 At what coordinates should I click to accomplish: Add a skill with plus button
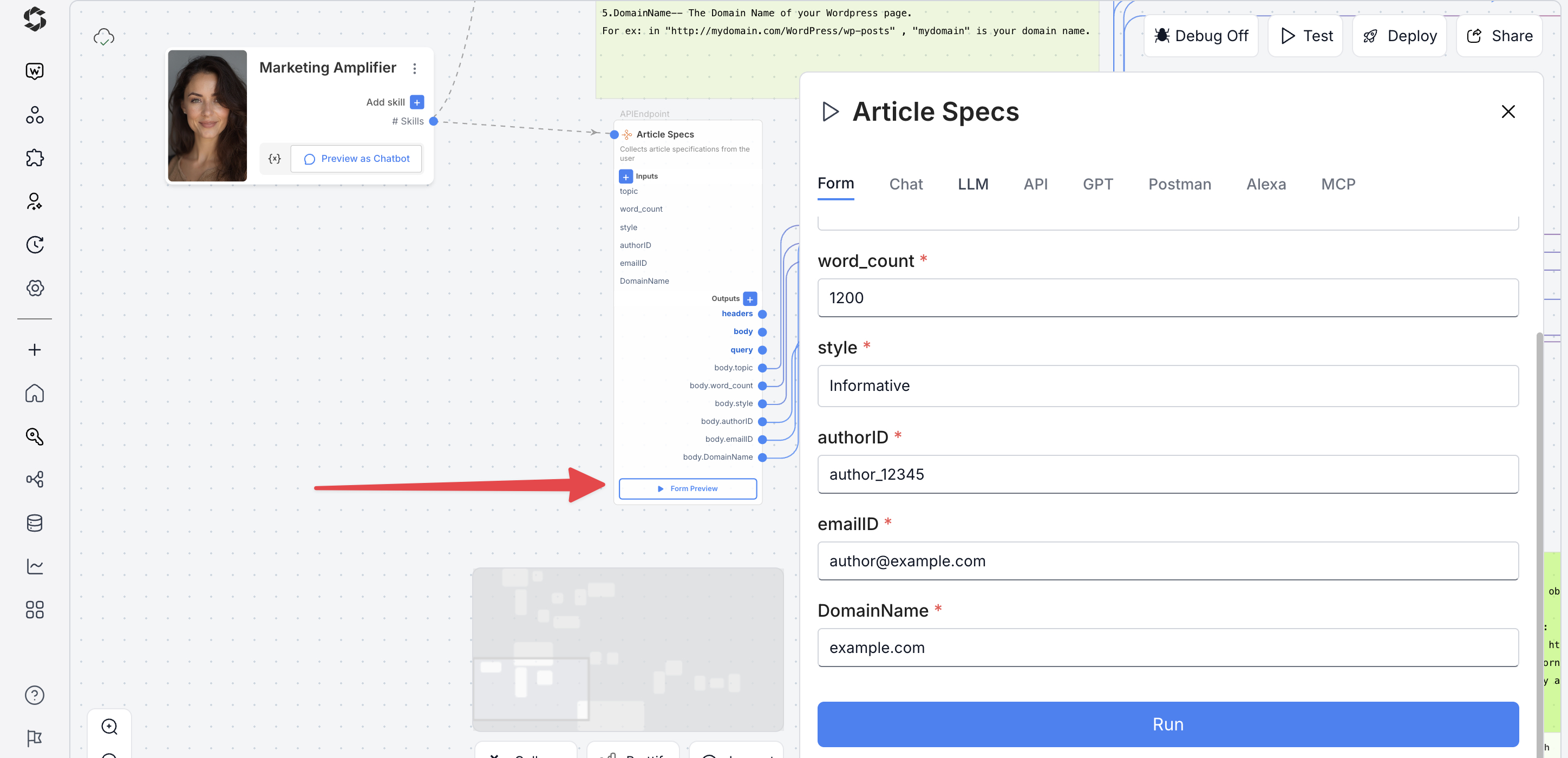(417, 102)
